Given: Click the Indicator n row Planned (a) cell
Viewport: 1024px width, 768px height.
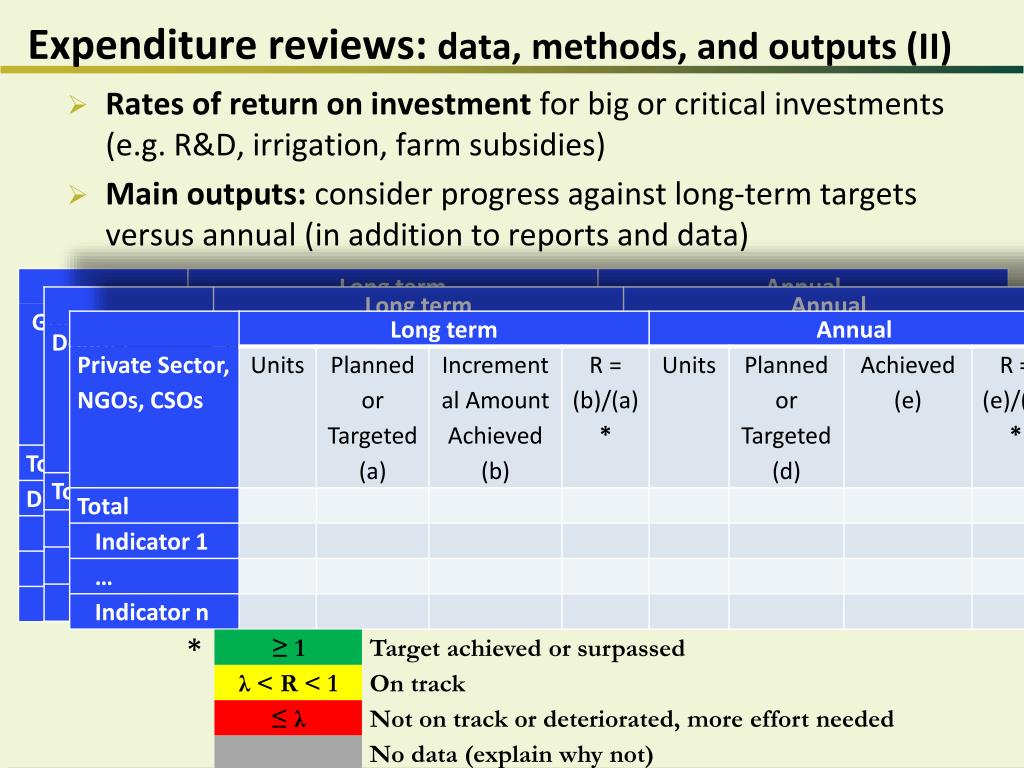Looking at the screenshot, I should [x=372, y=611].
